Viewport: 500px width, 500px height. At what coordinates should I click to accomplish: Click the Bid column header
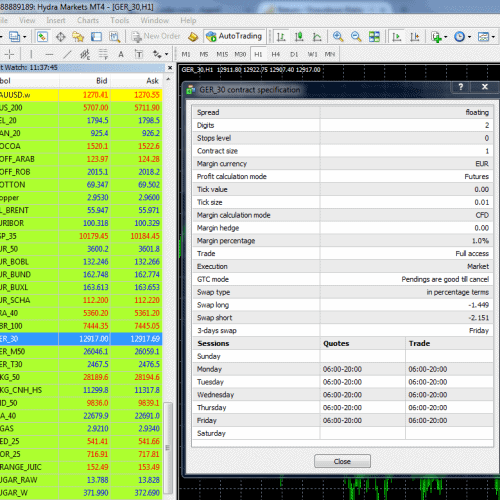click(x=102, y=81)
